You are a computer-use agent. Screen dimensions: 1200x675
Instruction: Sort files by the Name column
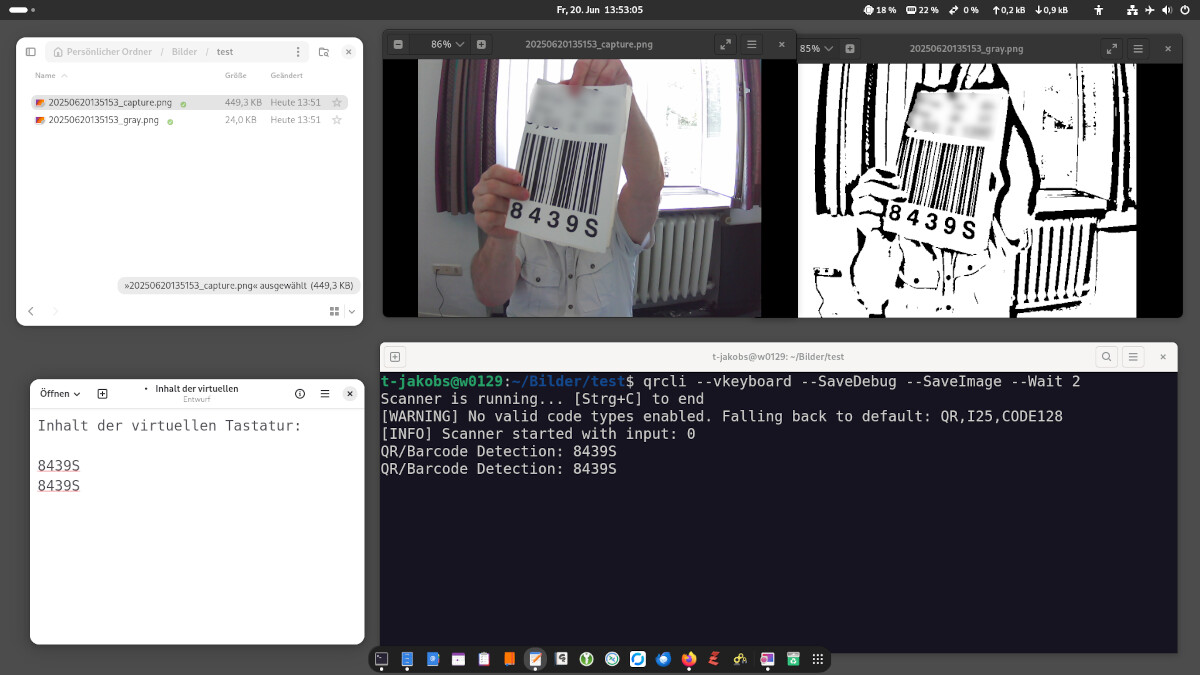pos(51,76)
